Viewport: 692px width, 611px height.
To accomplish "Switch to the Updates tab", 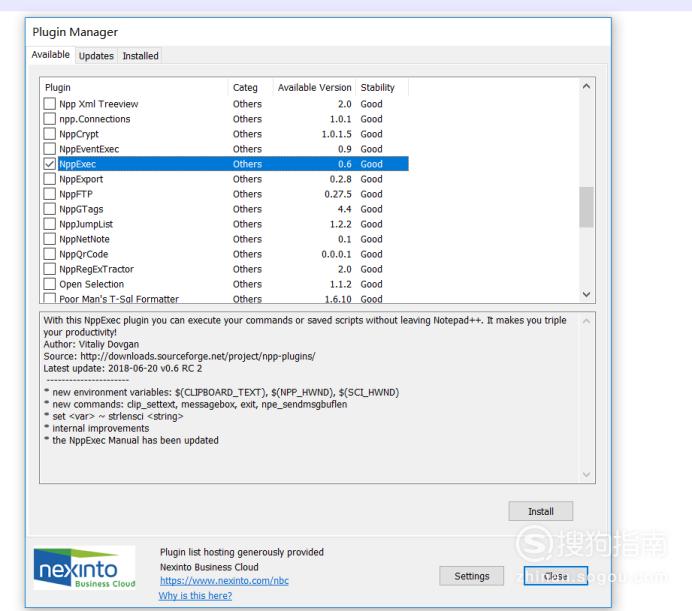I will click(x=96, y=56).
